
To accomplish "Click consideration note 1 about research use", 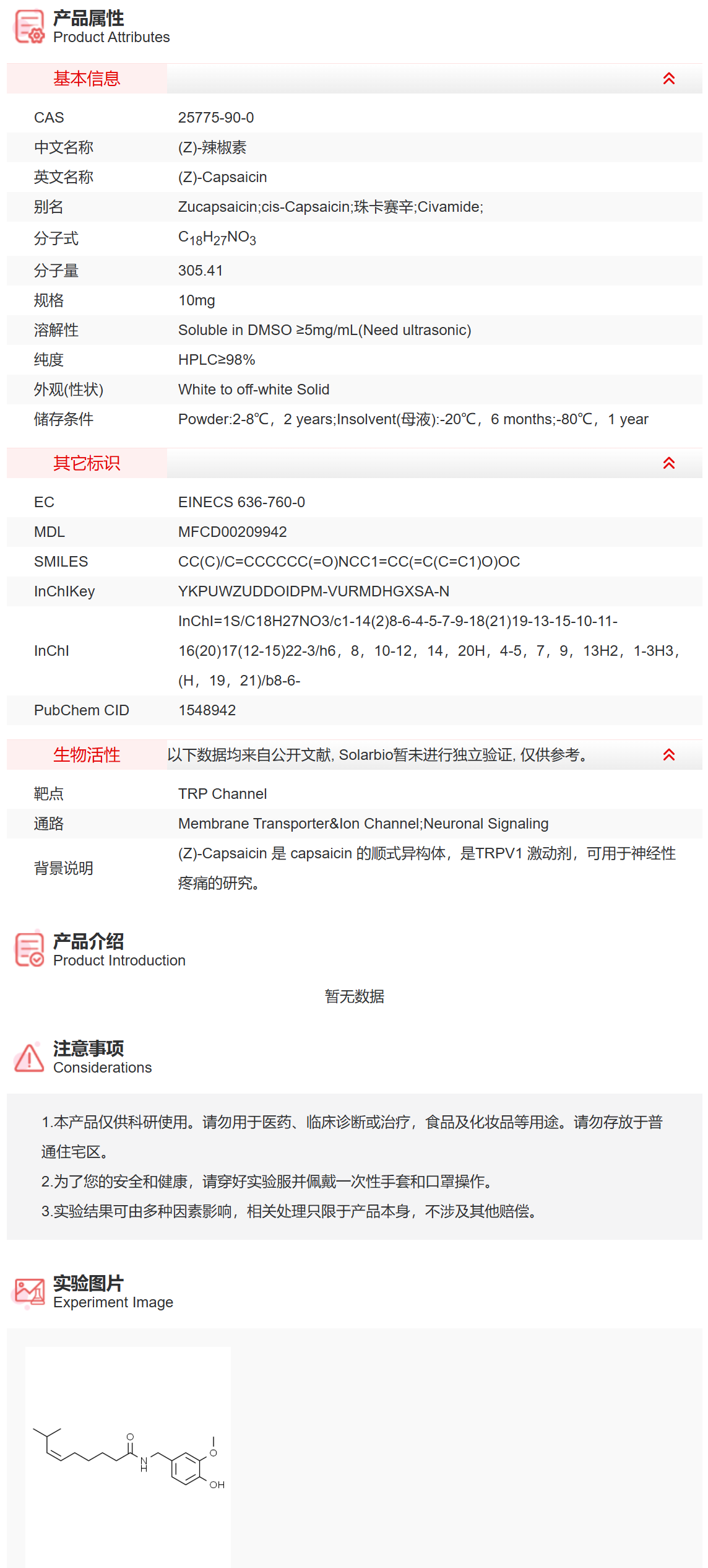I will tap(352, 1137).
